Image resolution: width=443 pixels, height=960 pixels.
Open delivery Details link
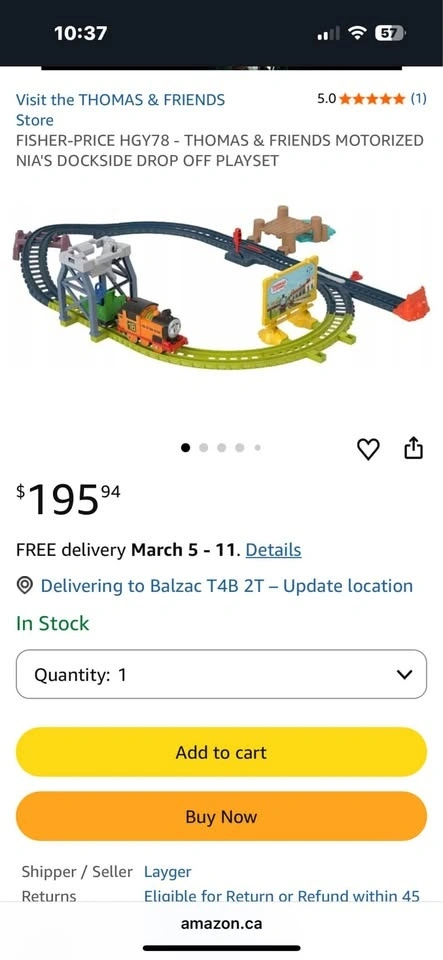point(273,550)
